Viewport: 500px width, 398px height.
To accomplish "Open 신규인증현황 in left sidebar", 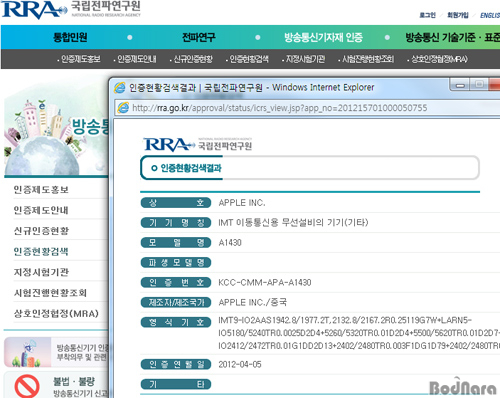I will click(41, 231).
